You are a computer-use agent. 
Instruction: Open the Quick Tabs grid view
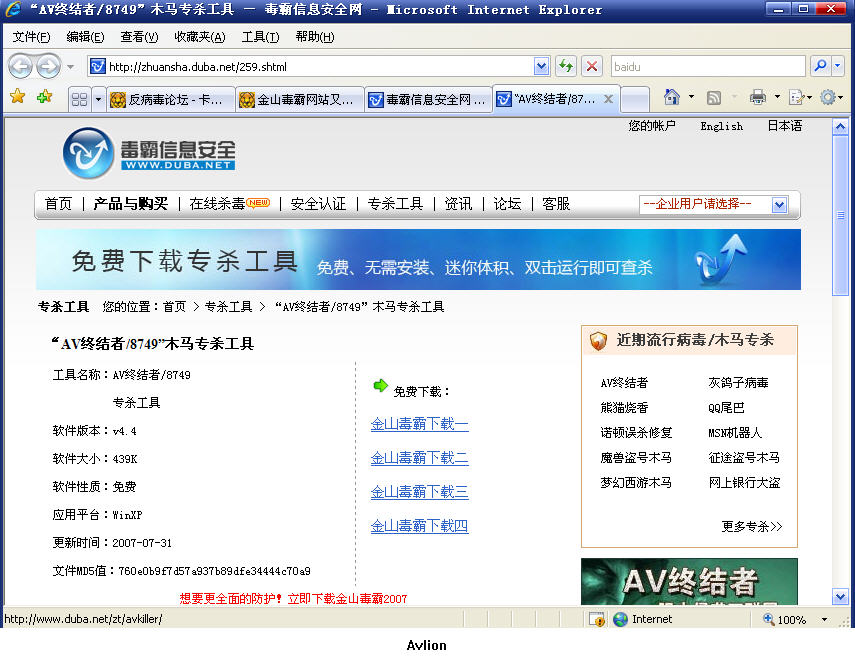pyautogui.click(x=79, y=99)
